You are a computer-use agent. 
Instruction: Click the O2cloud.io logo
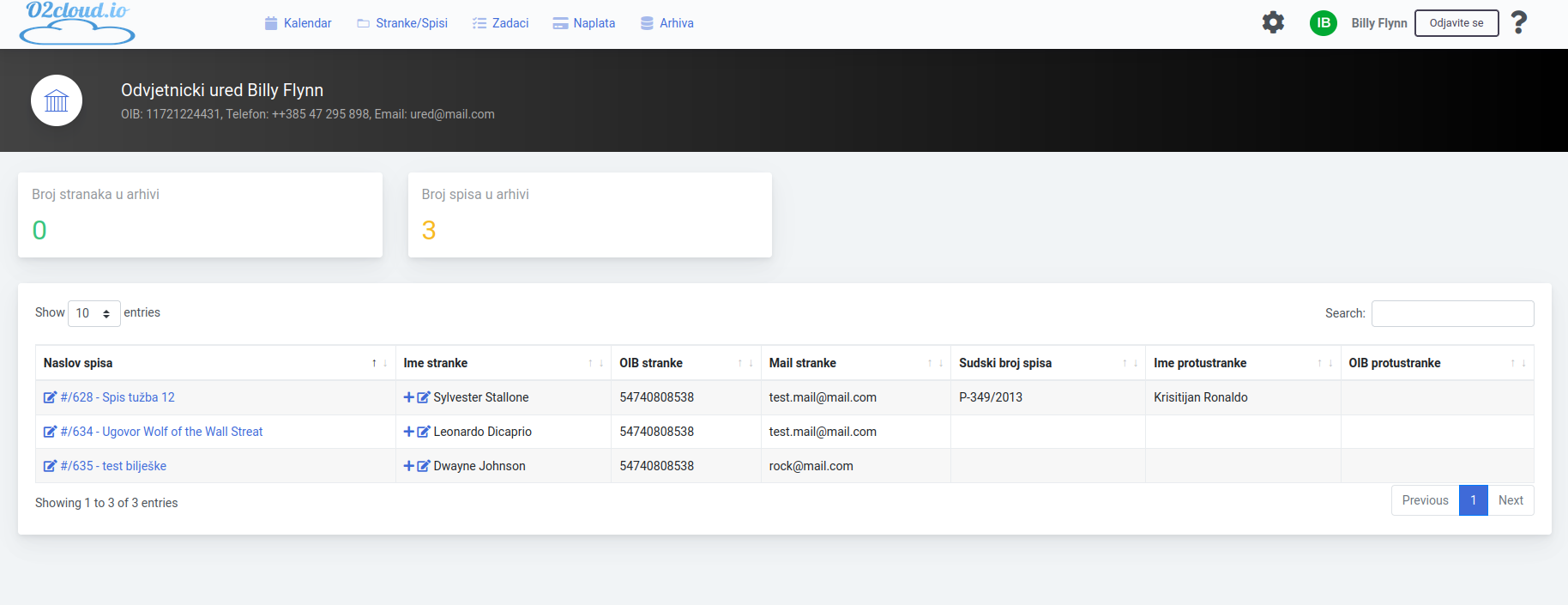pos(77,23)
